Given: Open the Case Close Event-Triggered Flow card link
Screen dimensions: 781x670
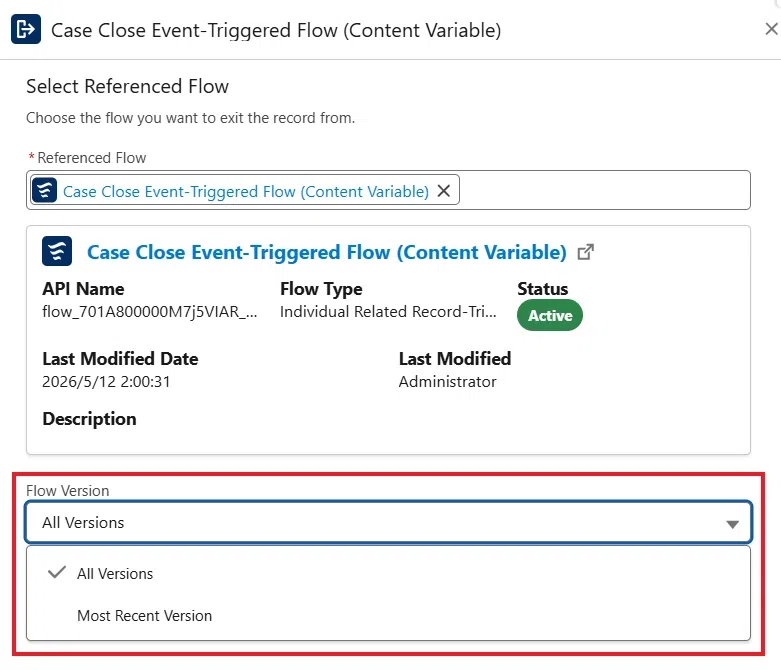Looking at the screenshot, I should click(x=327, y=252).
